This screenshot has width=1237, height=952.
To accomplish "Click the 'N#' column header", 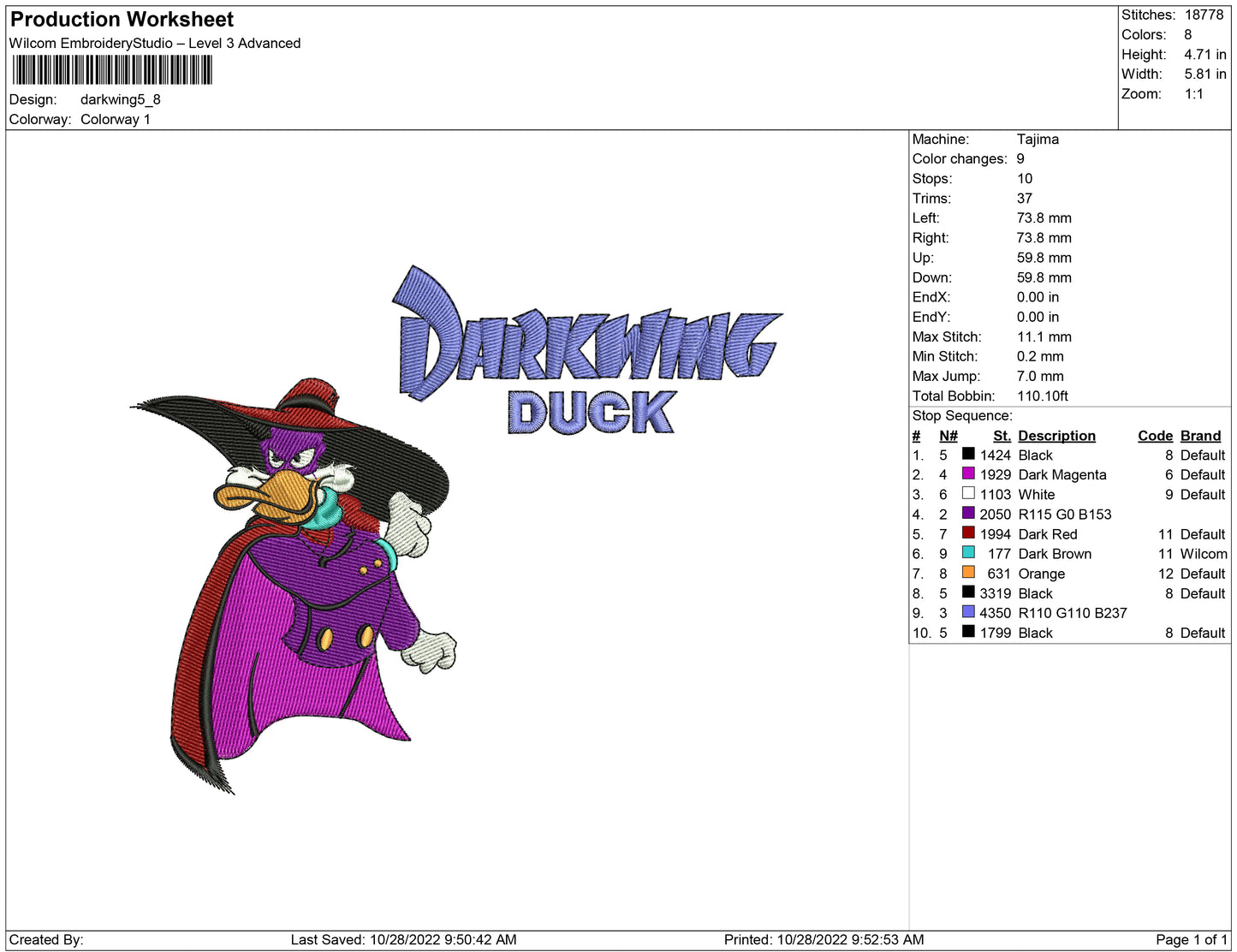I will pos(949,436).
